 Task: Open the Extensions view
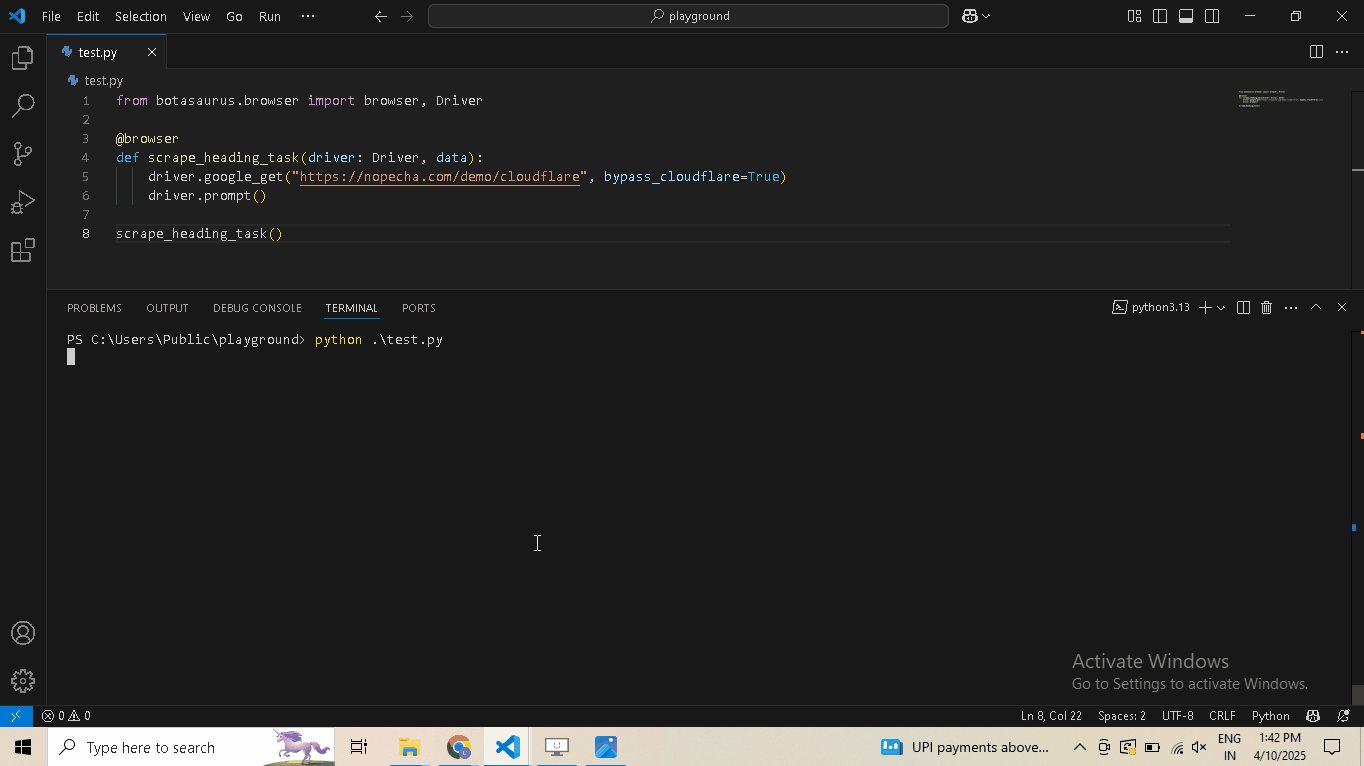click(x=22, y=251)
